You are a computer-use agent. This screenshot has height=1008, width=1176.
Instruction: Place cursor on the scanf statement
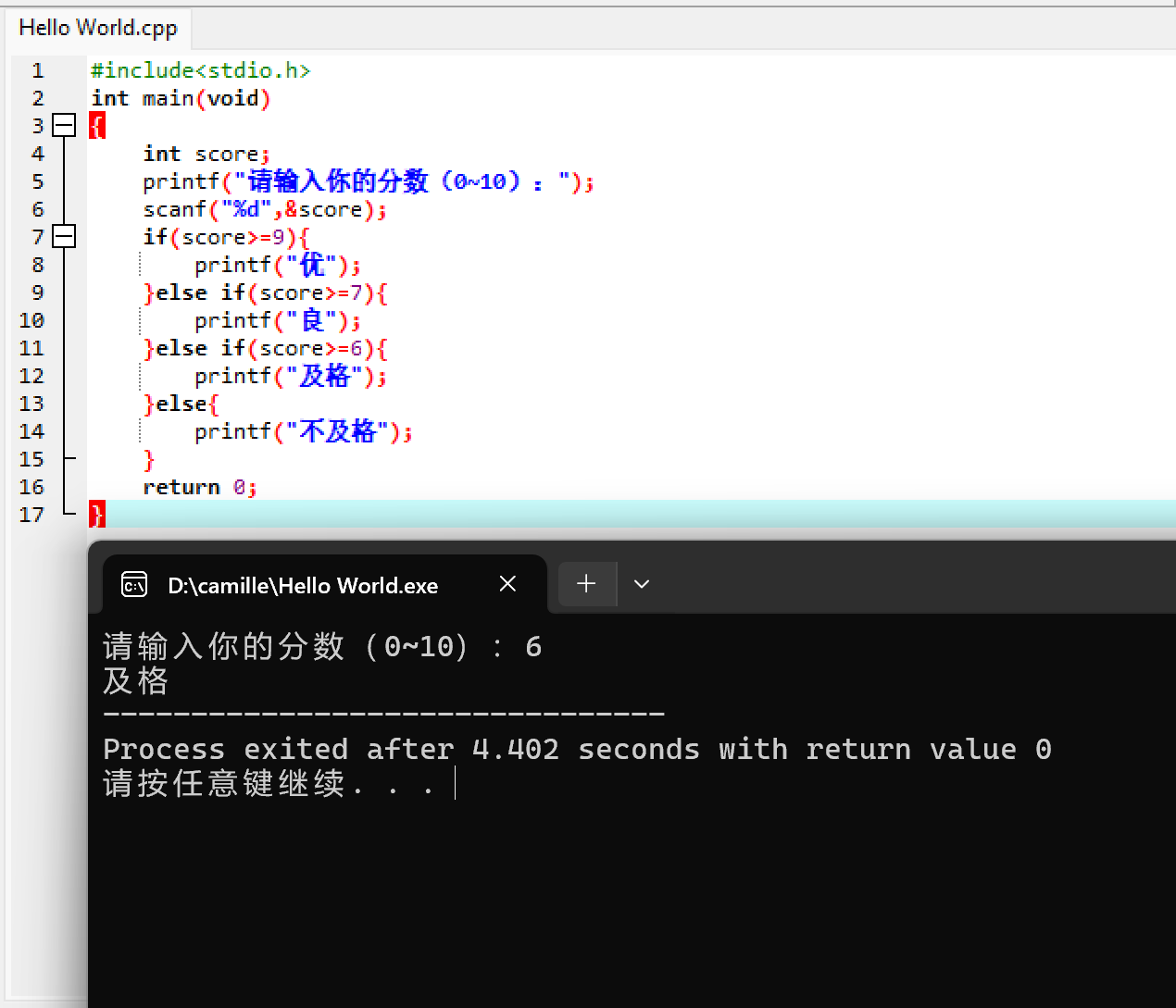(262, 209)
